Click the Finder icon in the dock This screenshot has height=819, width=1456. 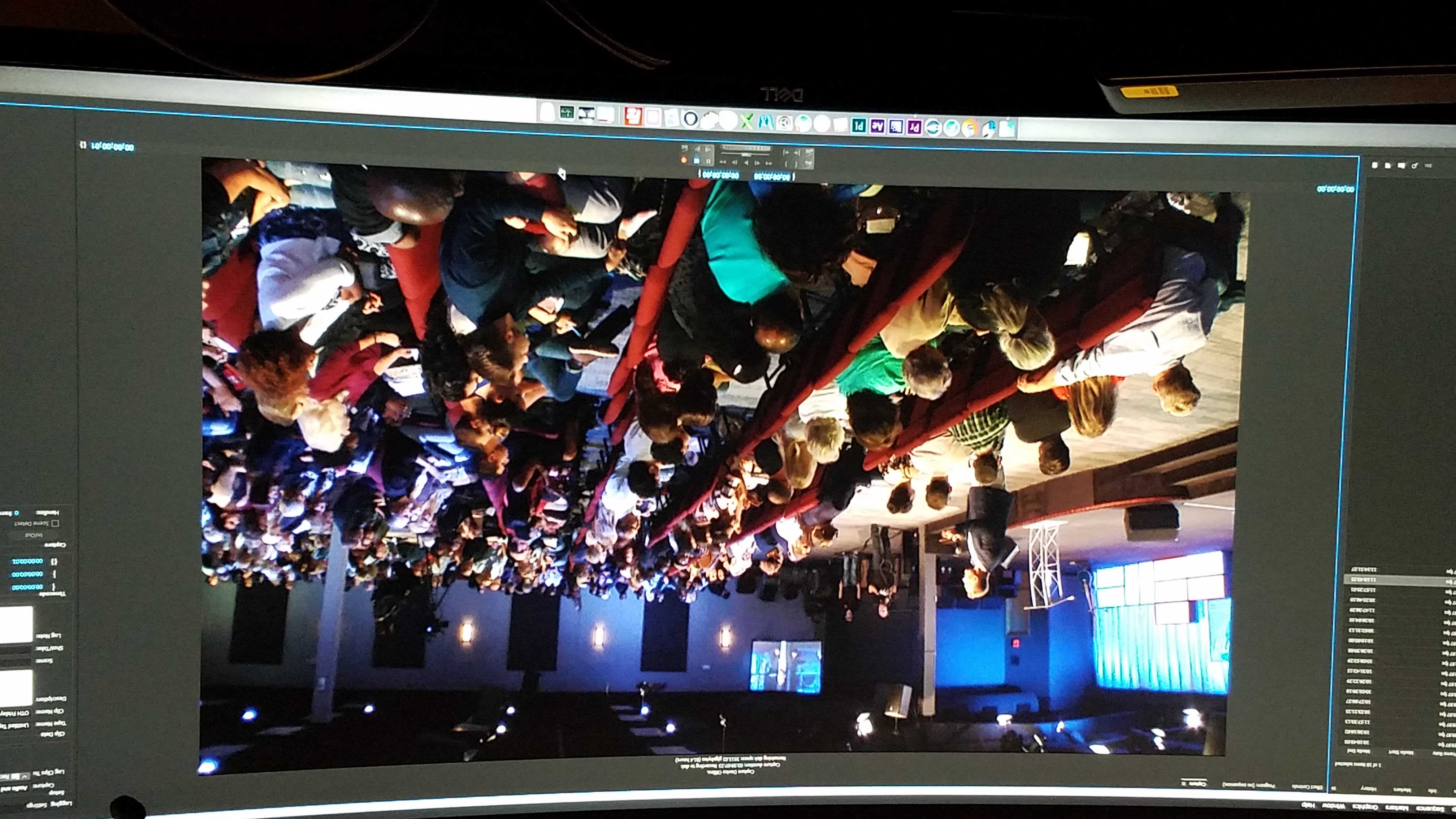pos(1007,129)
